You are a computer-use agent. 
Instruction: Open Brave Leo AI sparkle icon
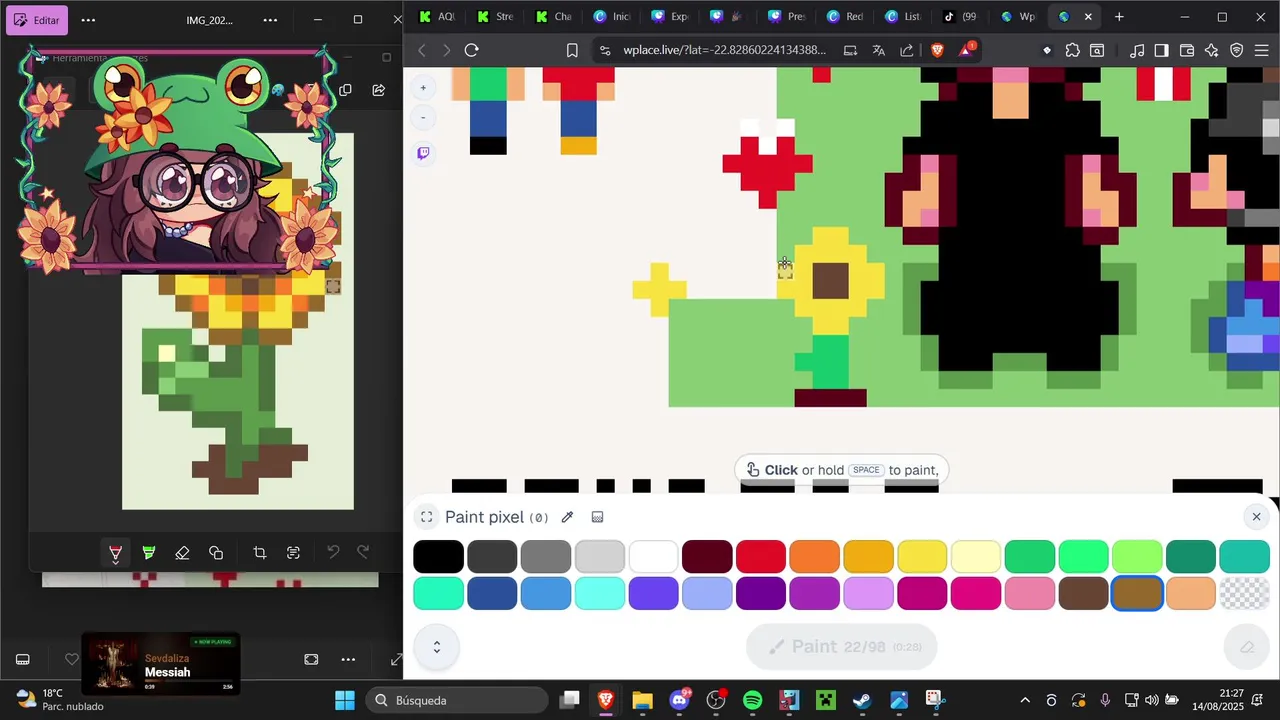point(1212,50)
